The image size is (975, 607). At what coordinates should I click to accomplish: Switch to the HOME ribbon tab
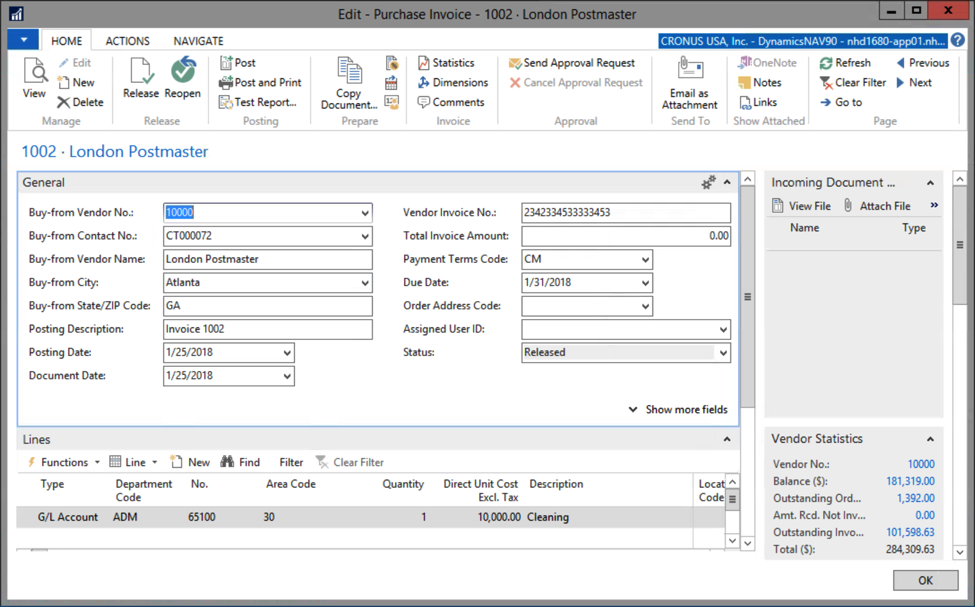[x=67, y=41]
